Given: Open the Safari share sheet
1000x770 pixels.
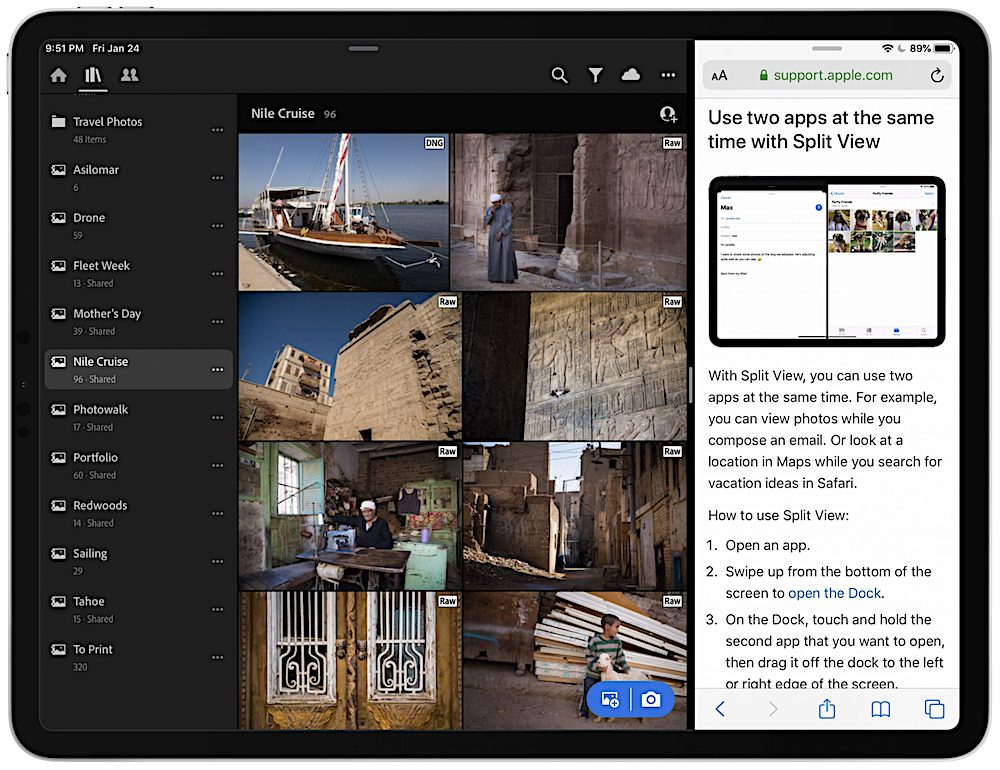Looking at the screenshot, I should click(827, 708).
